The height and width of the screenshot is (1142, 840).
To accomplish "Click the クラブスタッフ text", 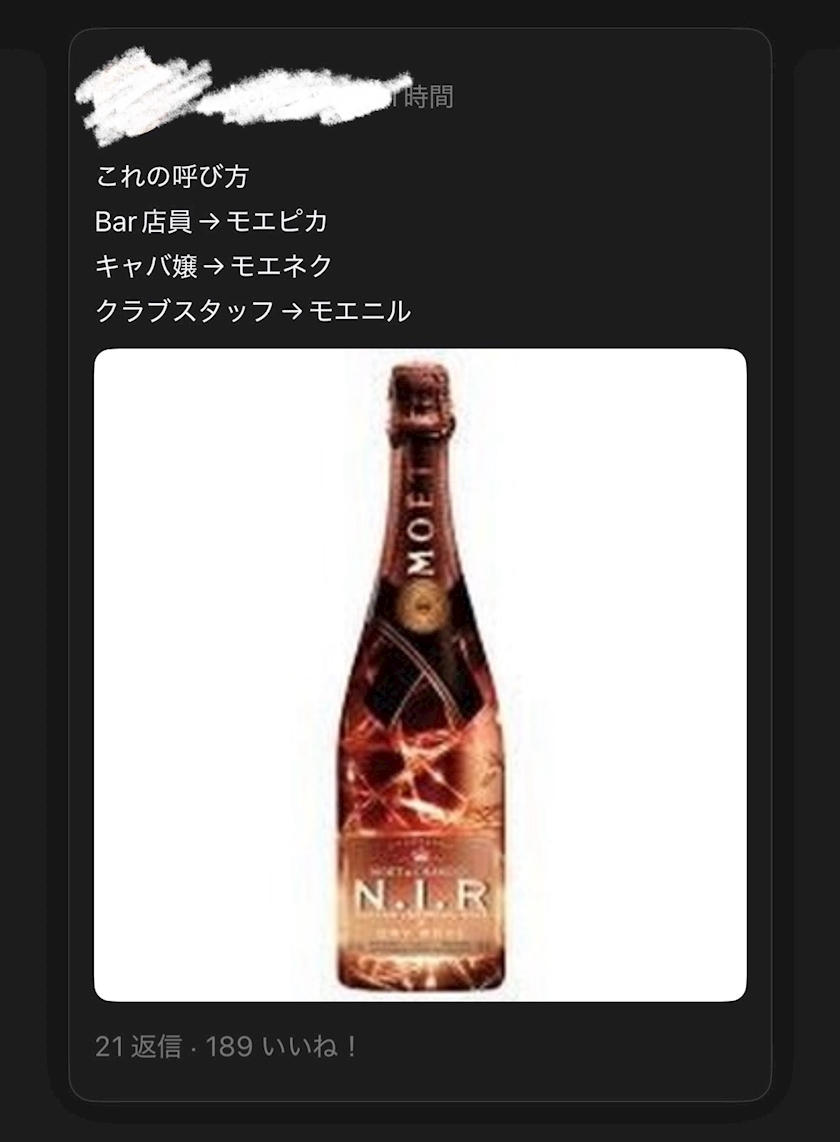I will (x=184, y=312).
